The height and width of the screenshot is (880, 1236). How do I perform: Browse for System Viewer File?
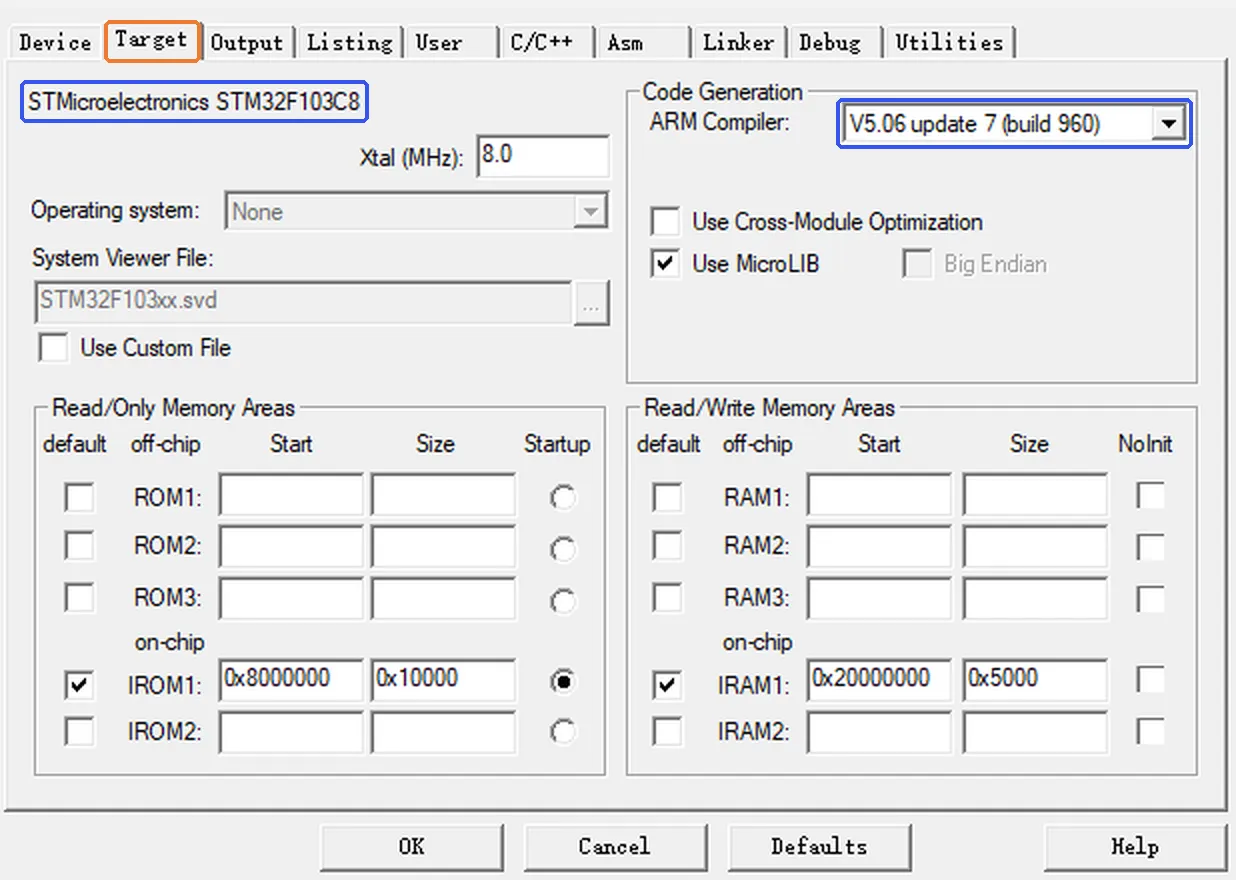click(x=592, y=304)
